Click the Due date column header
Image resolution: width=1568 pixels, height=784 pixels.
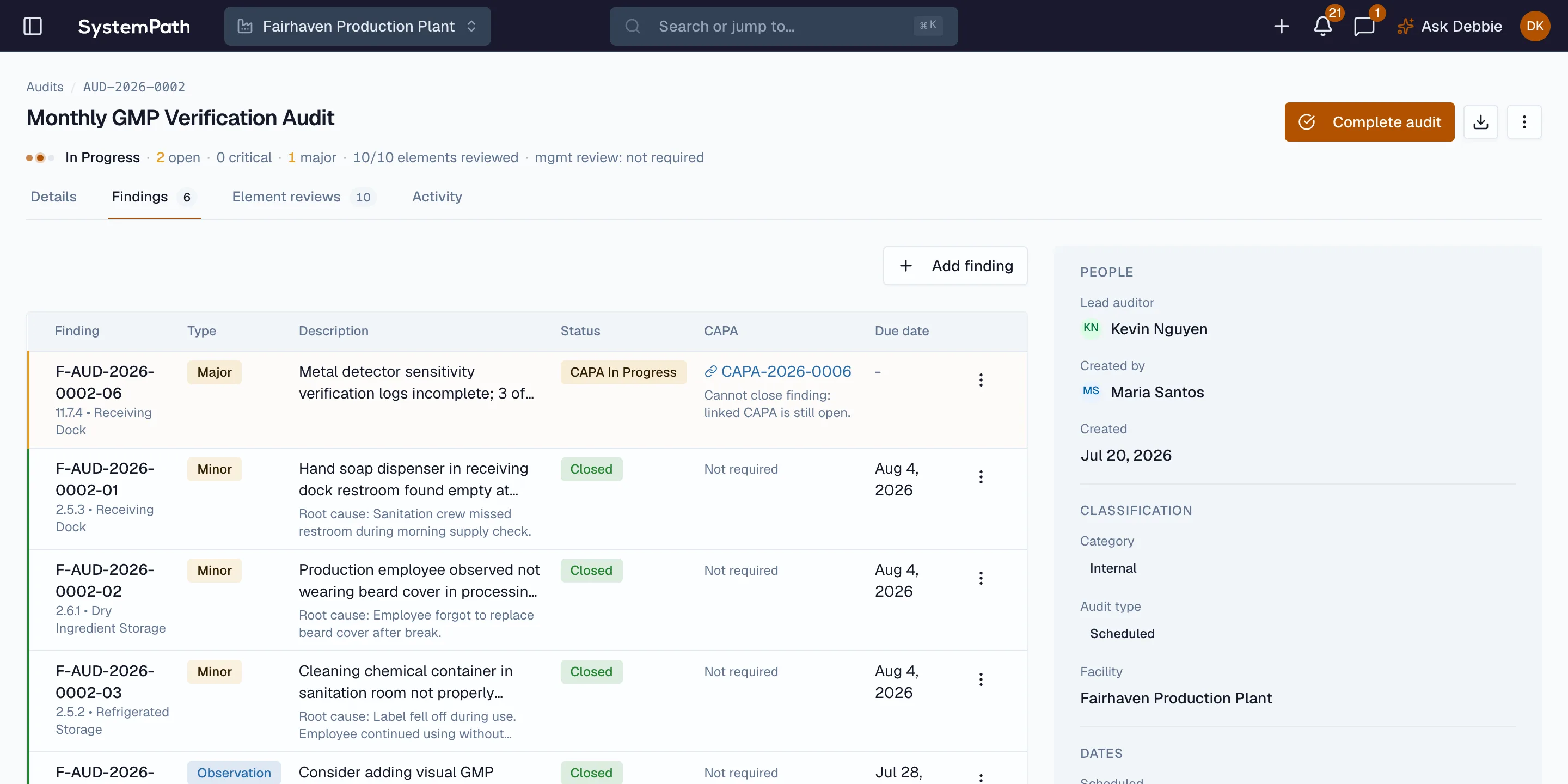[x=902, y=330]
